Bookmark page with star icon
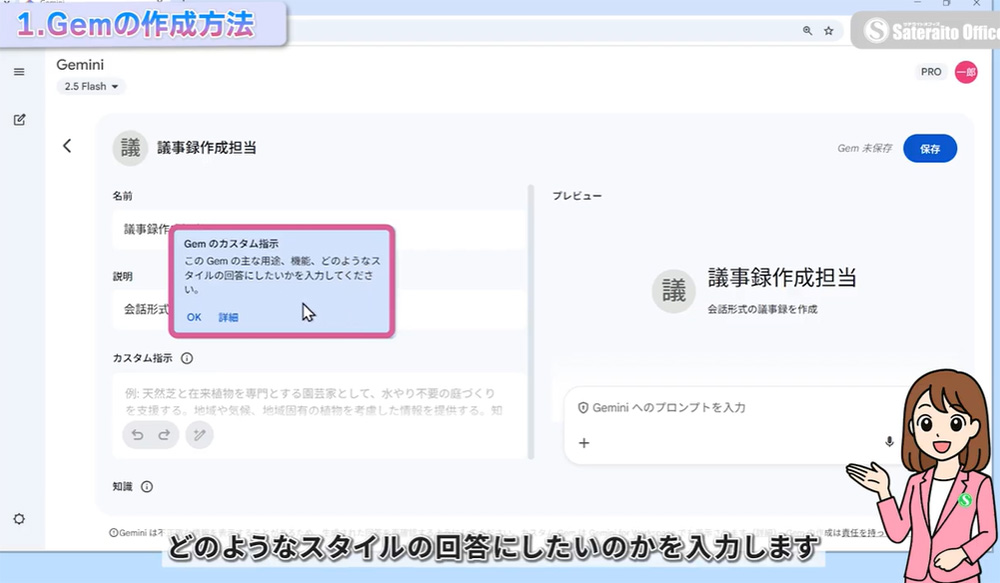This screenshot has height=583, width=1000. click(x=828, y=31)
